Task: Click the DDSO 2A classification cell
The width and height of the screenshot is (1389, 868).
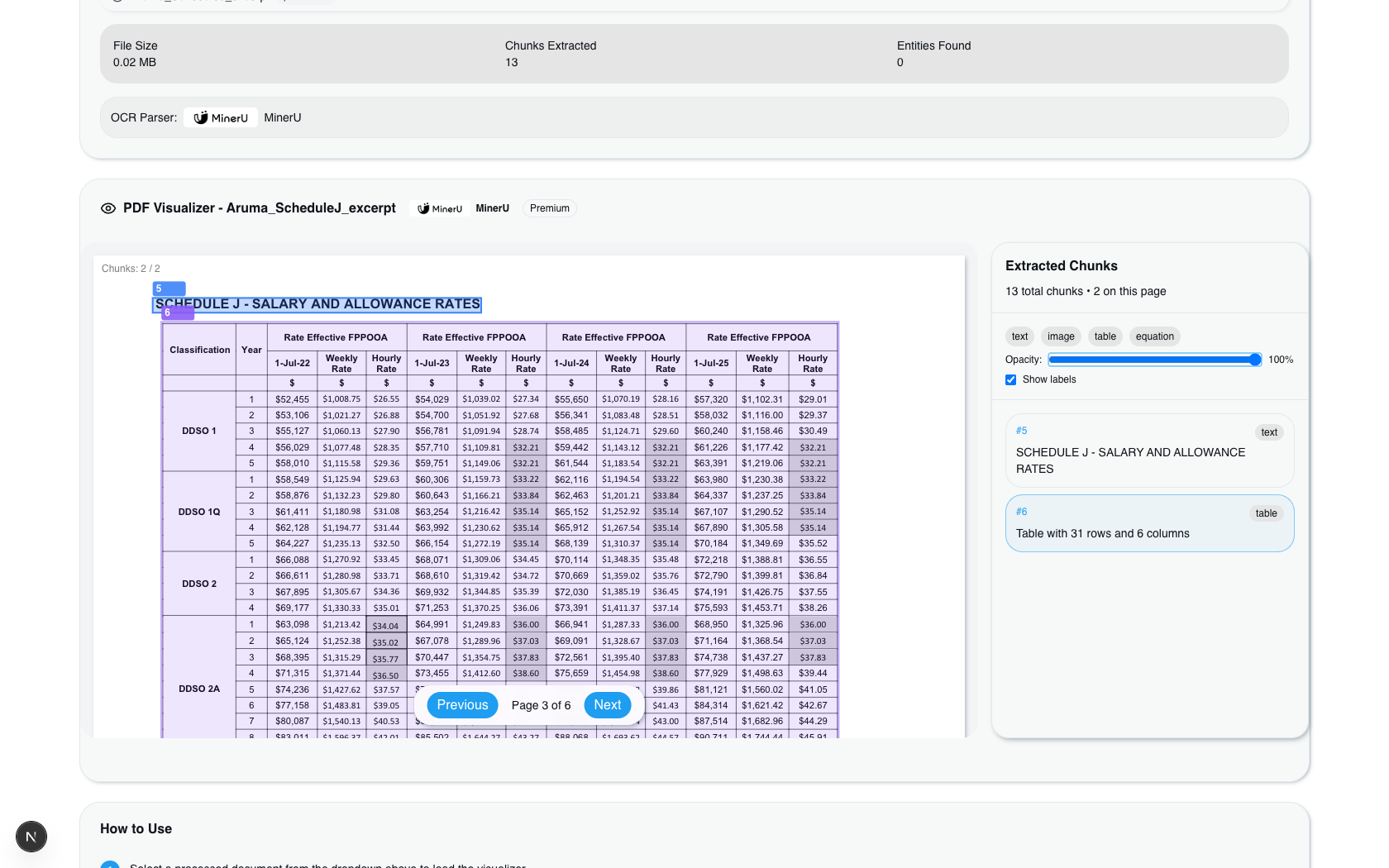Action: [x=199, y=689]
